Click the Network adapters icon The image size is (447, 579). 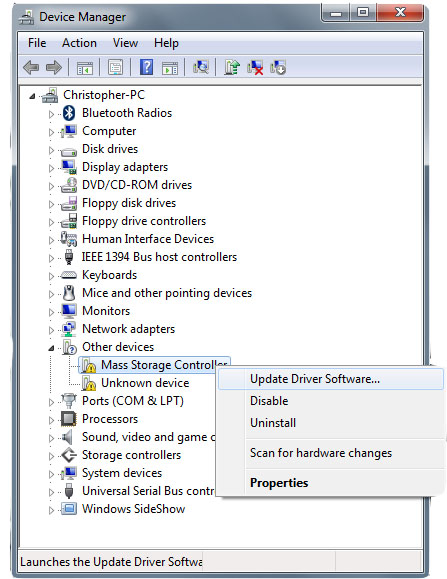coord(69,329)
